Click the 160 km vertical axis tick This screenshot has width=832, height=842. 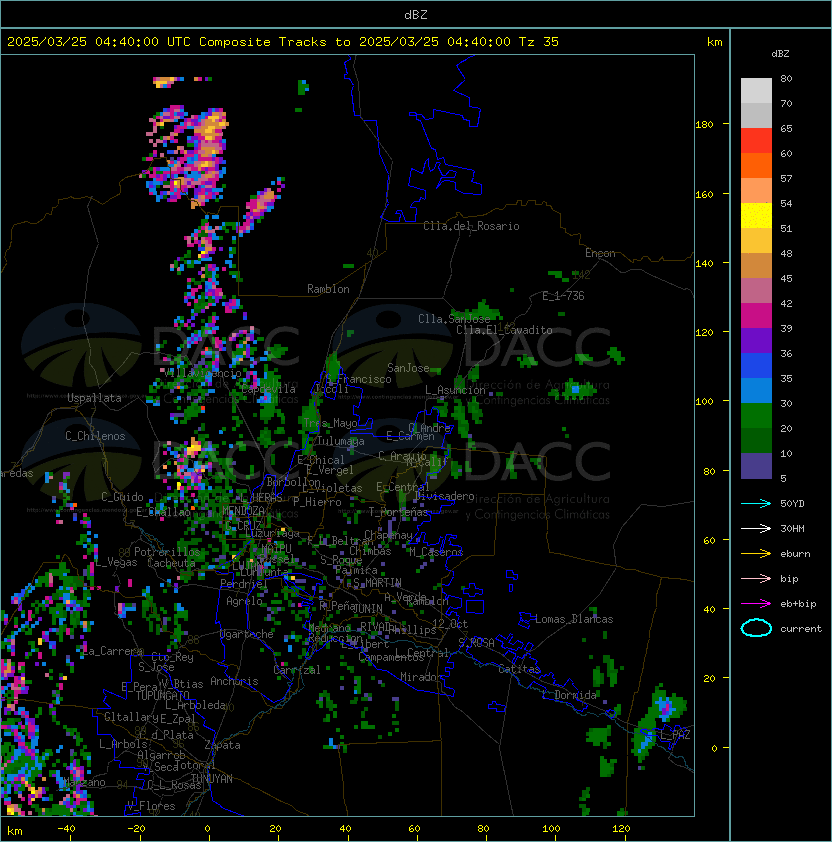(x=704, y=194)
